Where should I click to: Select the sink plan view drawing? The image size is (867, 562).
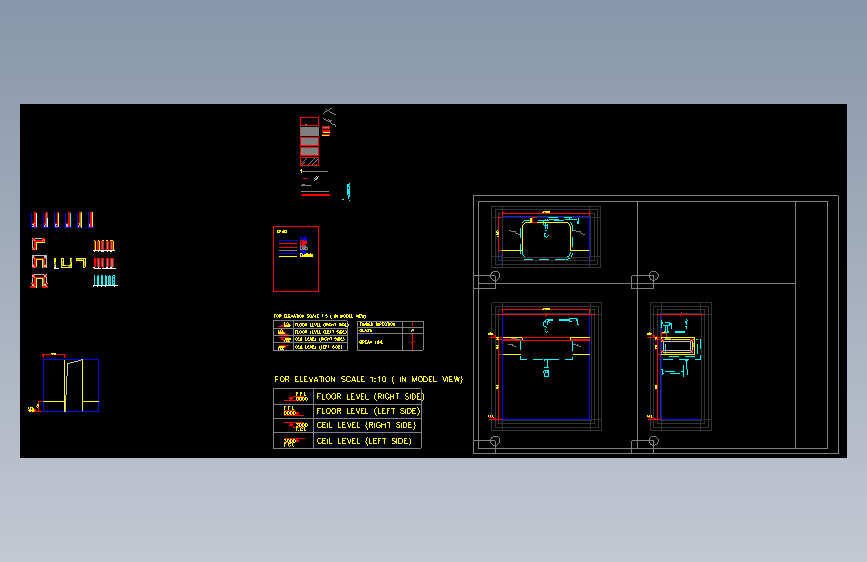546,237
